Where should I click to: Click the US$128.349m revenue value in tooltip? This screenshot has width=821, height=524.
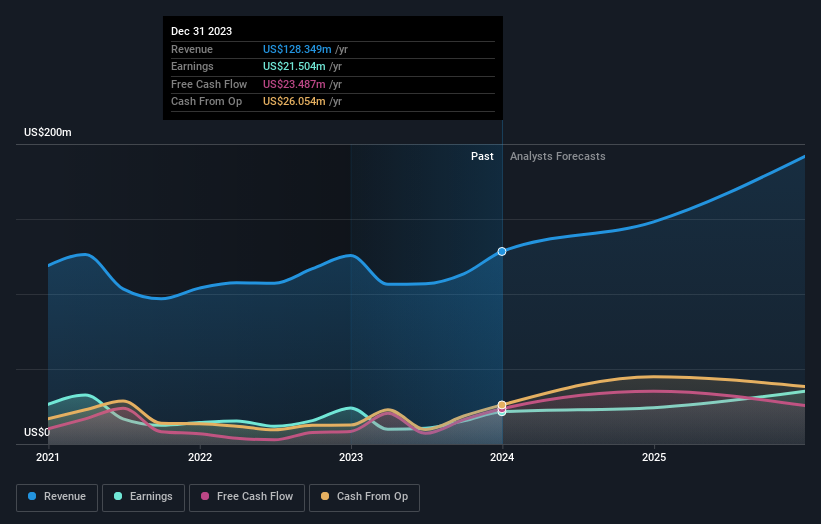pyautogui.click(x=297, y=49)
